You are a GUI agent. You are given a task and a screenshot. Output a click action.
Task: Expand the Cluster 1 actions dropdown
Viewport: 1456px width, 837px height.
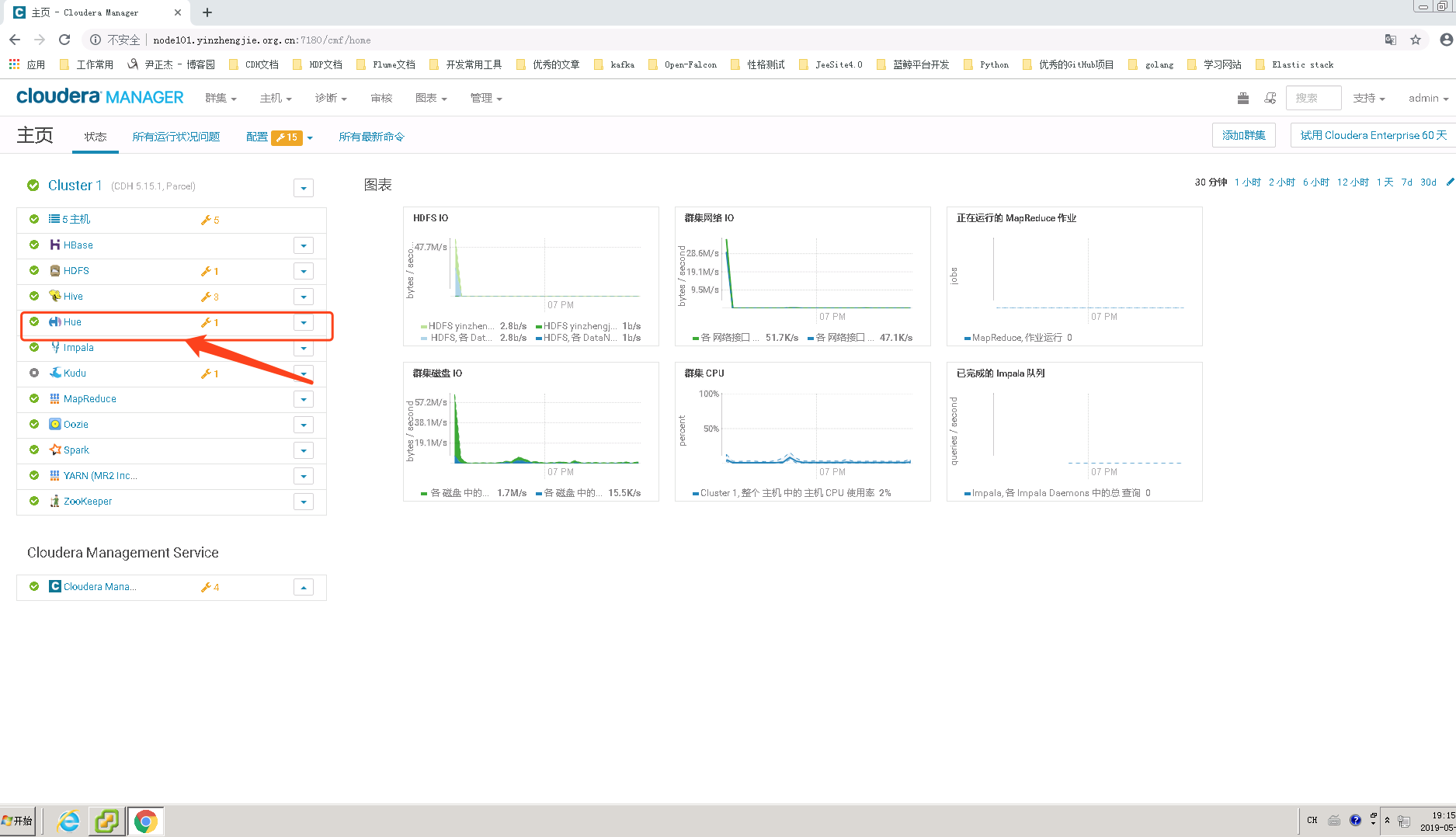[303, 188]
